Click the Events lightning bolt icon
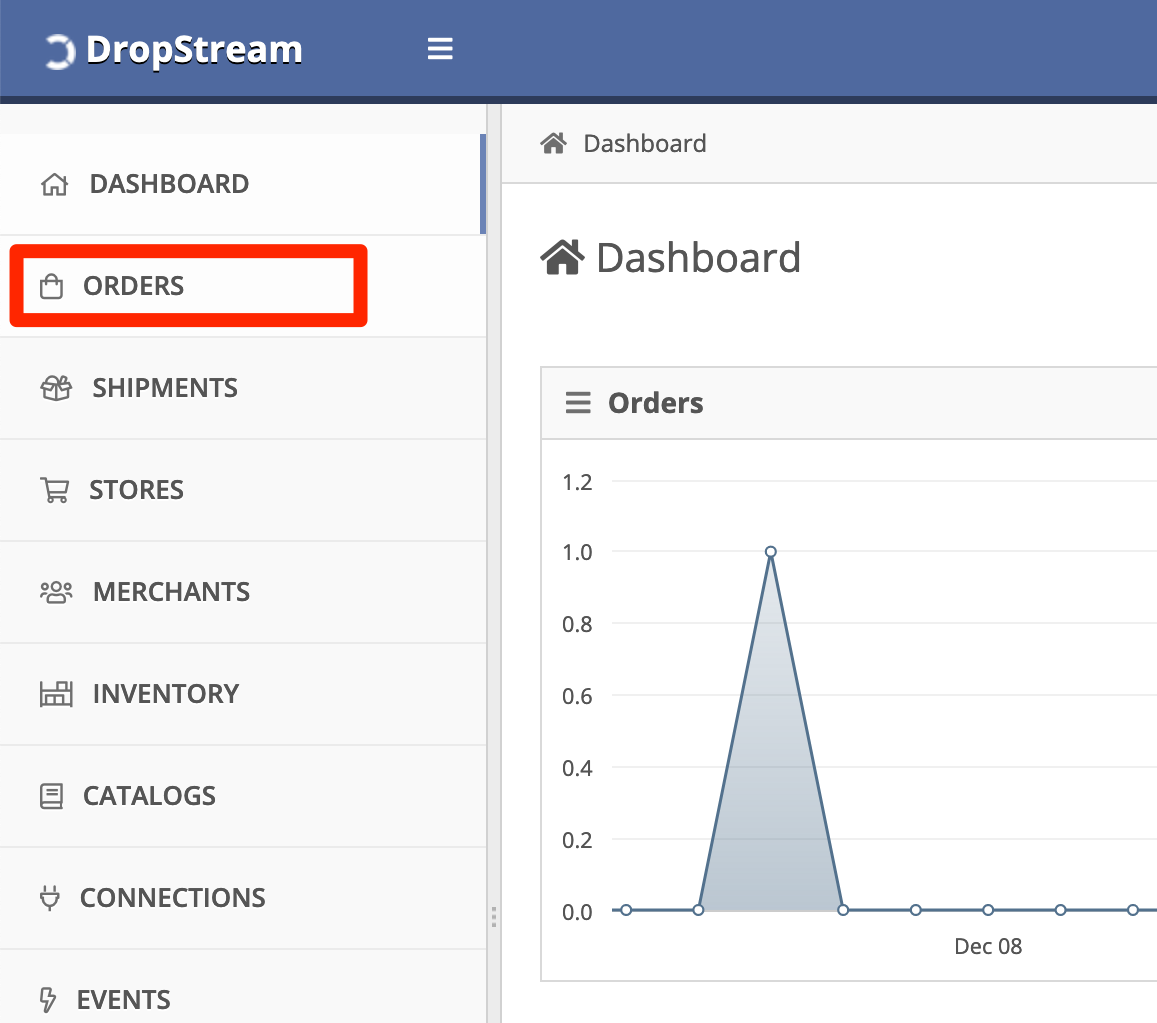 point(48,999)
